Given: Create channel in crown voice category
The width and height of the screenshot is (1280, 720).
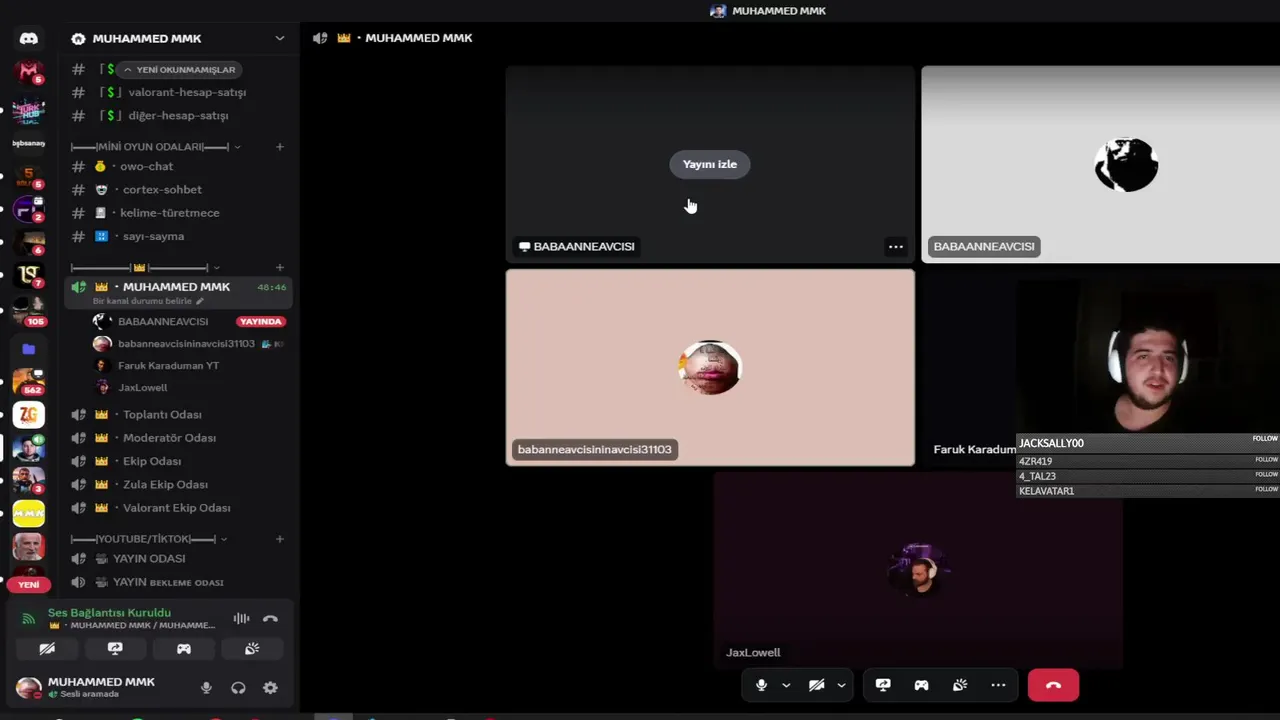Looking at the screenshot, I should pyautogui.click(x=280, y=268).
